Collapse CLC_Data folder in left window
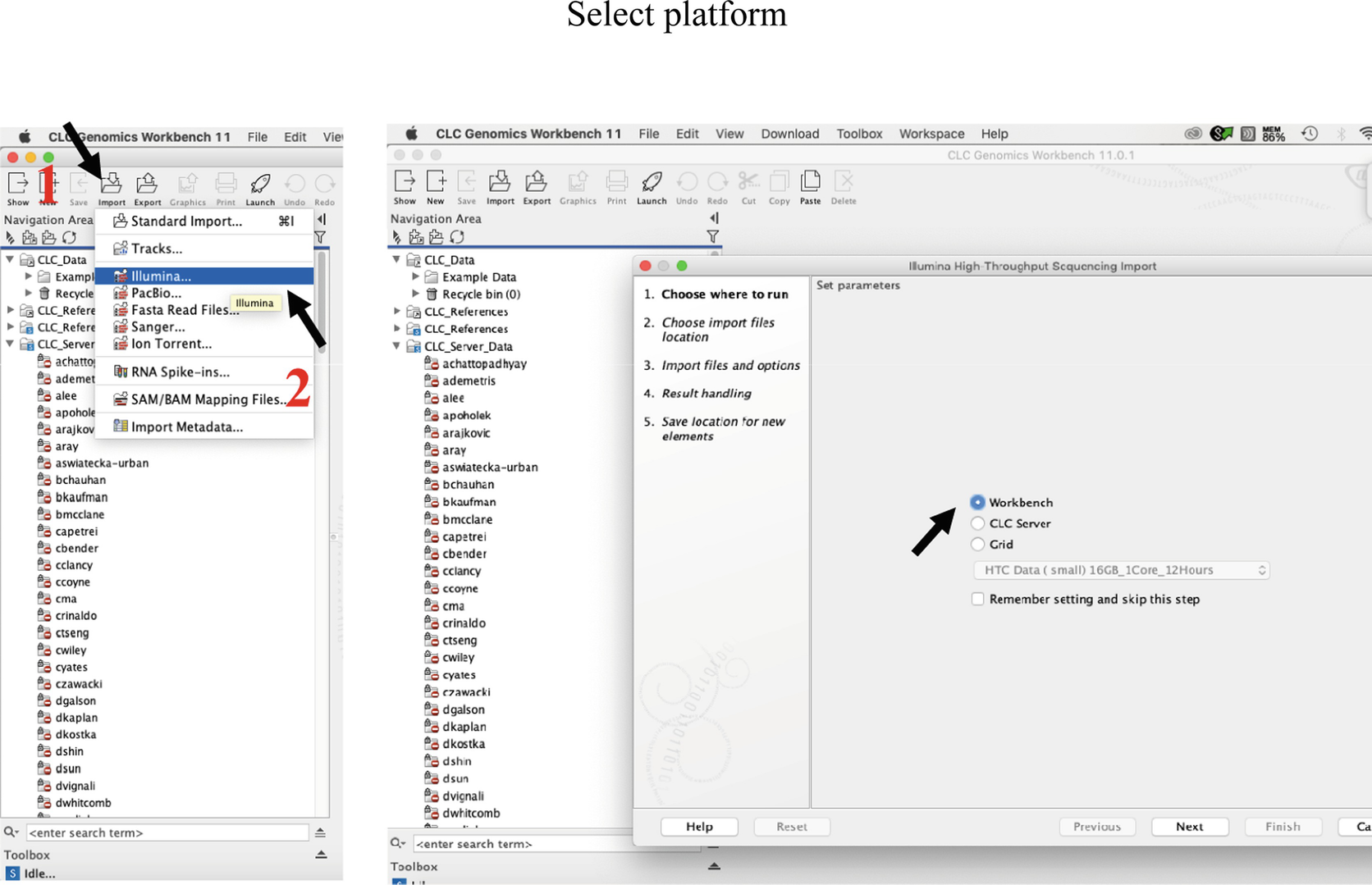The height and width of the screenshot is (885, 1372). click(x=10, y=260)
